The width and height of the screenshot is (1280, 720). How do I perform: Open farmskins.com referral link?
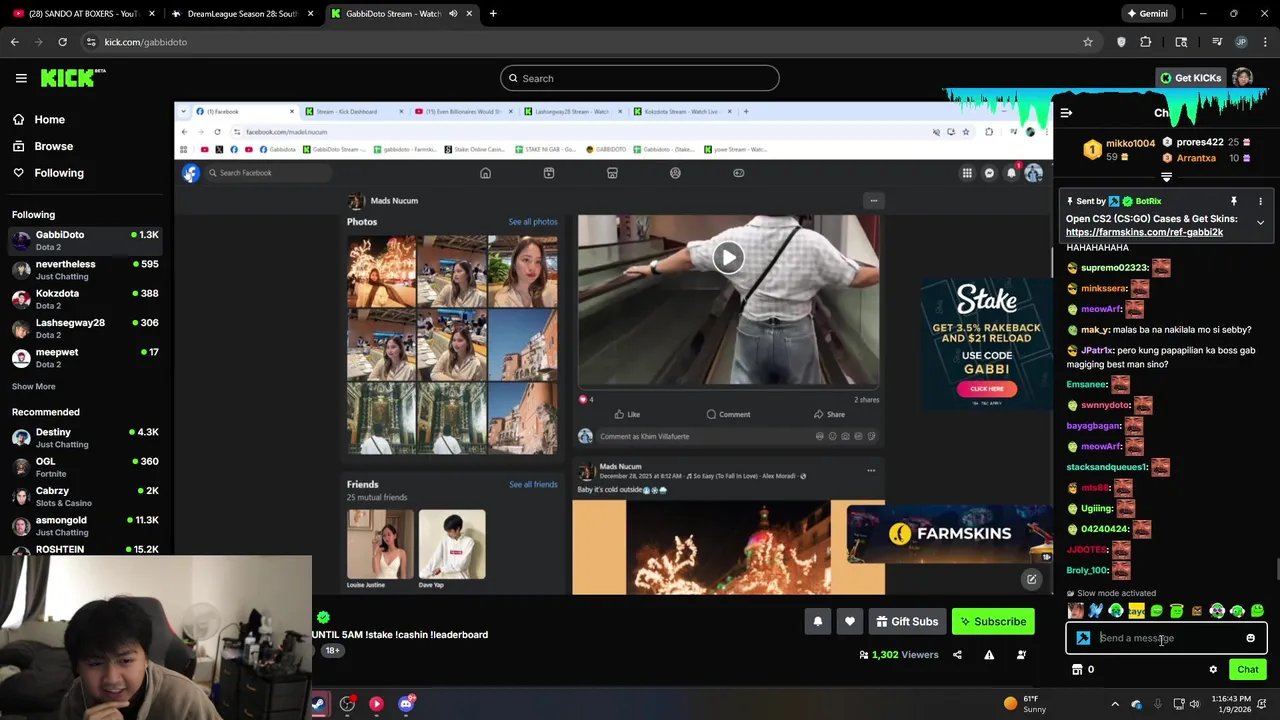(1144, 232)
